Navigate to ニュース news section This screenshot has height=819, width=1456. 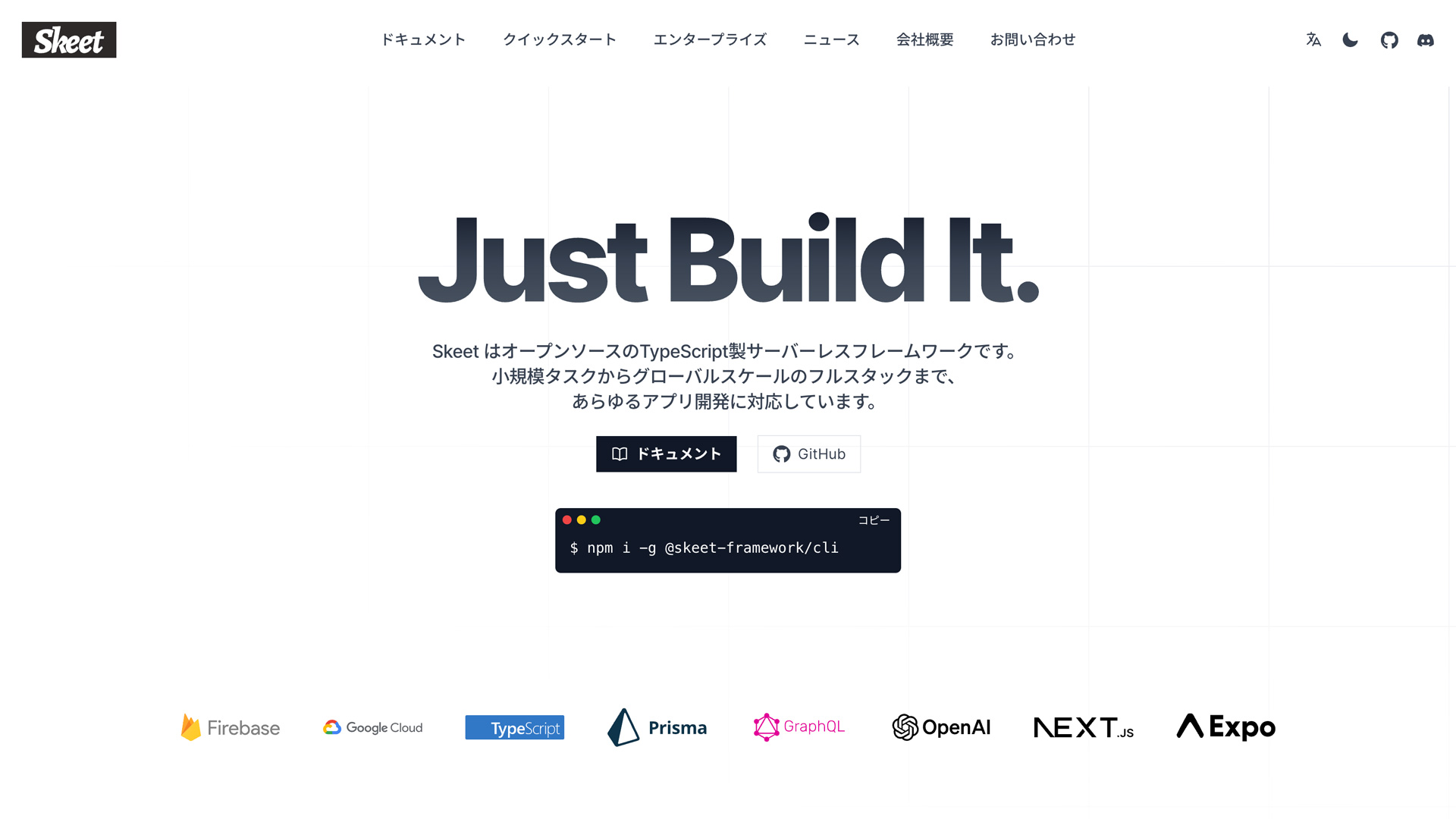click(x=832, y=40)
